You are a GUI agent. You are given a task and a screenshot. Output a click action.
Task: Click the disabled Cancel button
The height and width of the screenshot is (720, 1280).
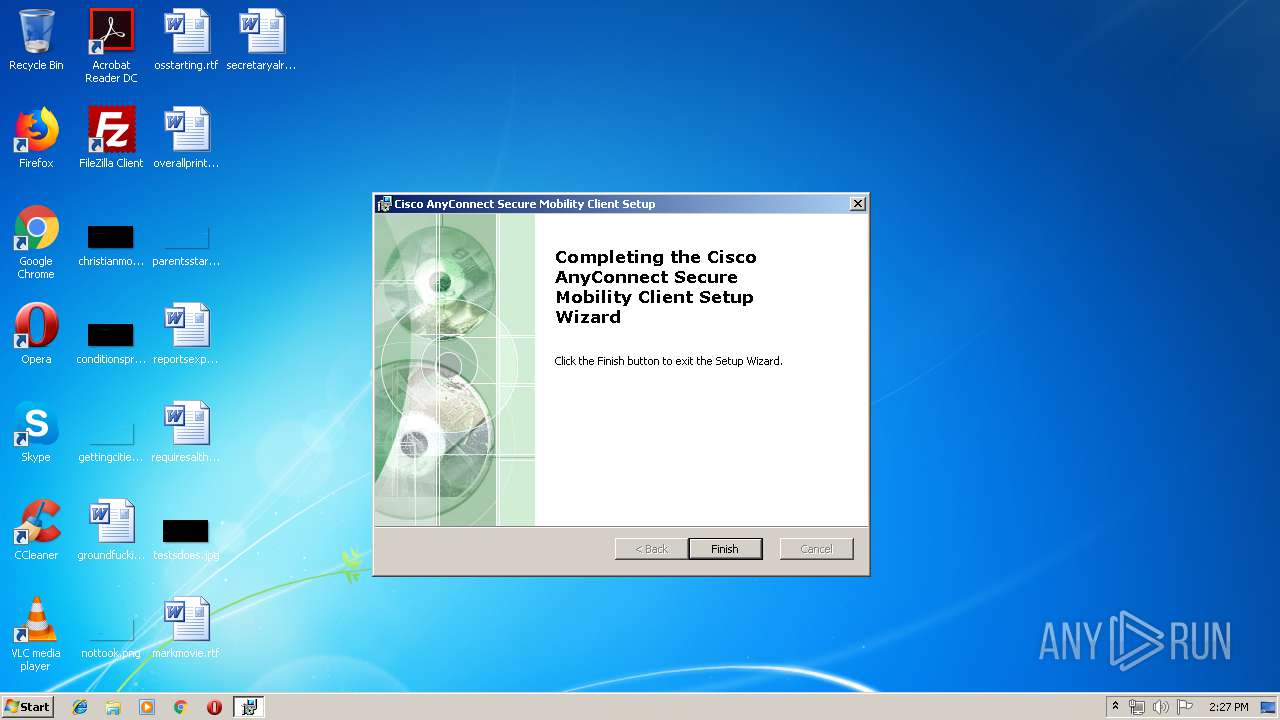(x=816, y=549)
